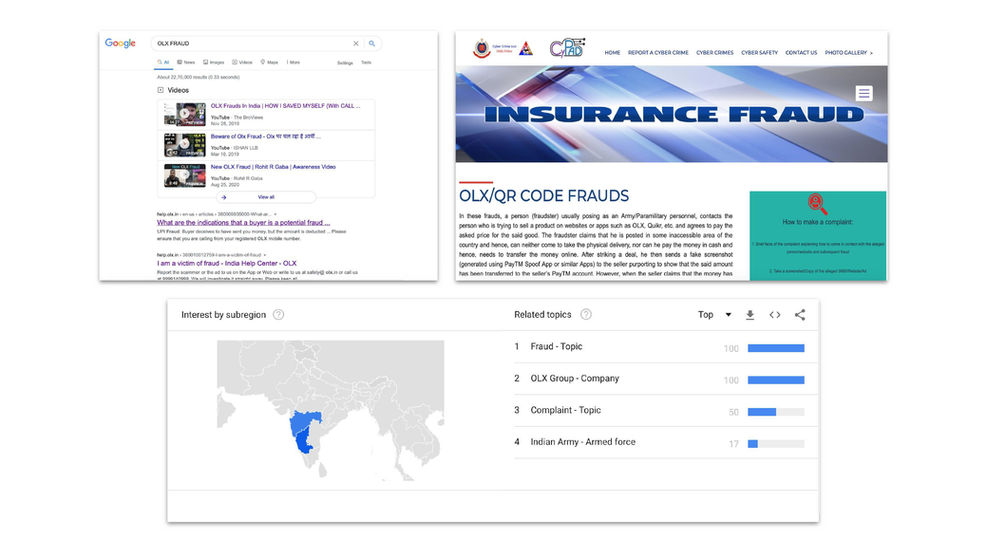
Task: Select the All results tab
Action: [x=164, y=62]
